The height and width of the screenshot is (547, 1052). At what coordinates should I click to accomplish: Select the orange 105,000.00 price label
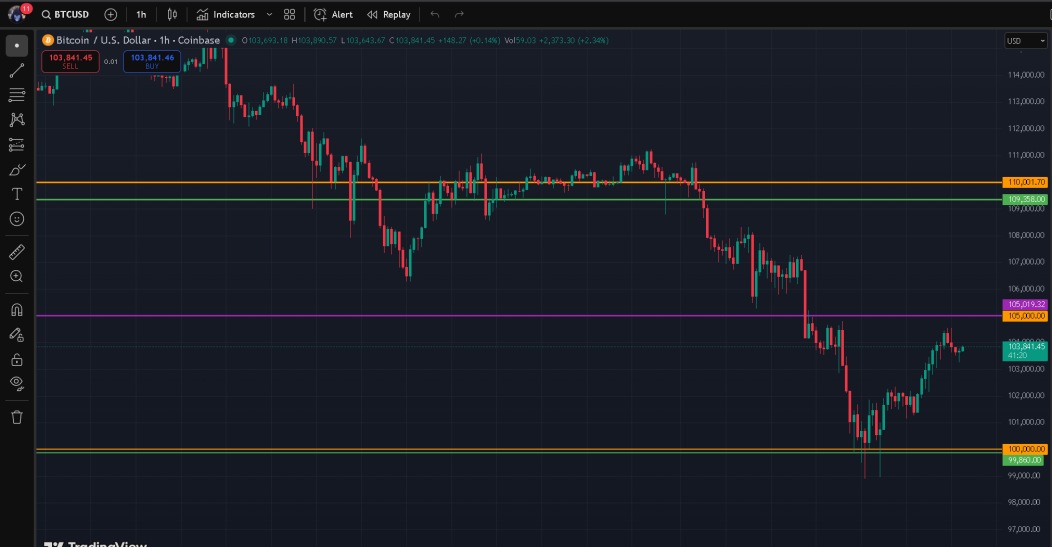[x=1025, y=315]
